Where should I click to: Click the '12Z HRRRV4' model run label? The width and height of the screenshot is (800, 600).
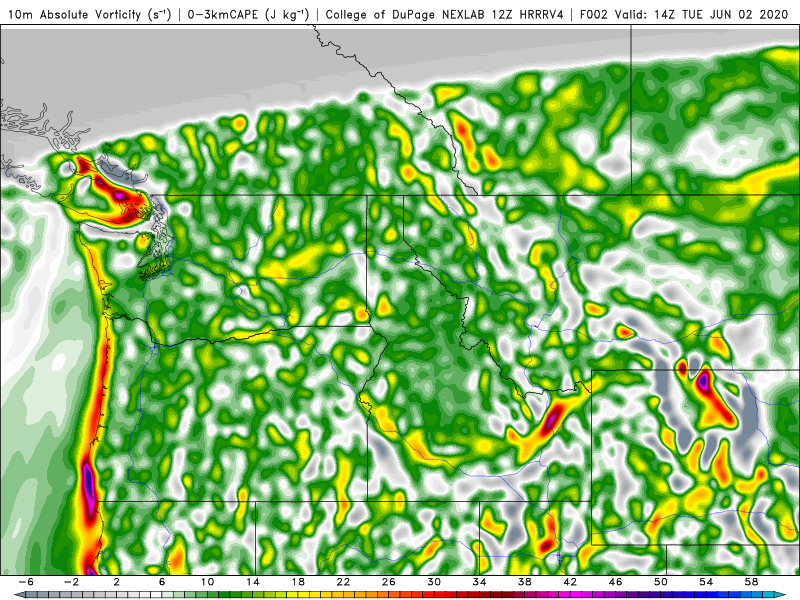(x=528, y=15)
